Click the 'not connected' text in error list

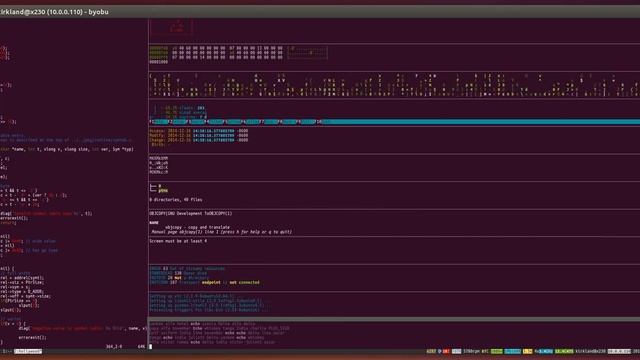click(x=244, y=282)
